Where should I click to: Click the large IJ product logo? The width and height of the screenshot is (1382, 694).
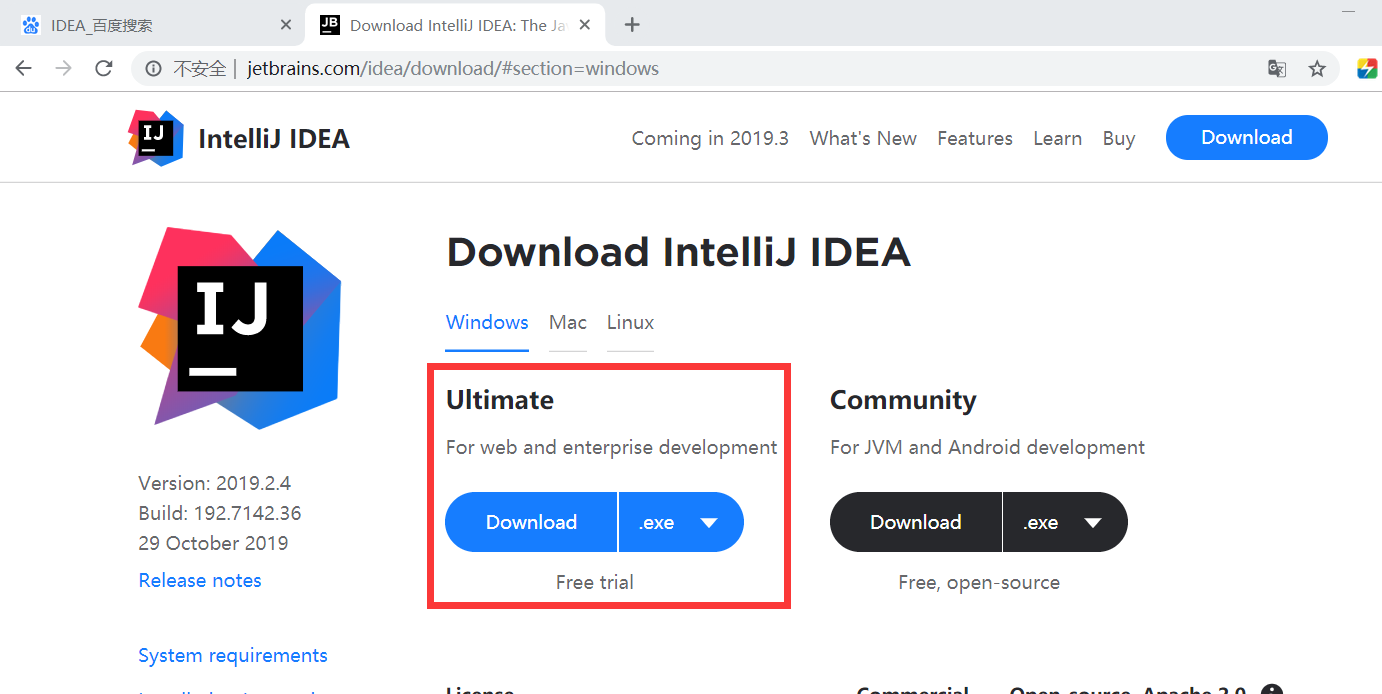(x=240, y=328)
